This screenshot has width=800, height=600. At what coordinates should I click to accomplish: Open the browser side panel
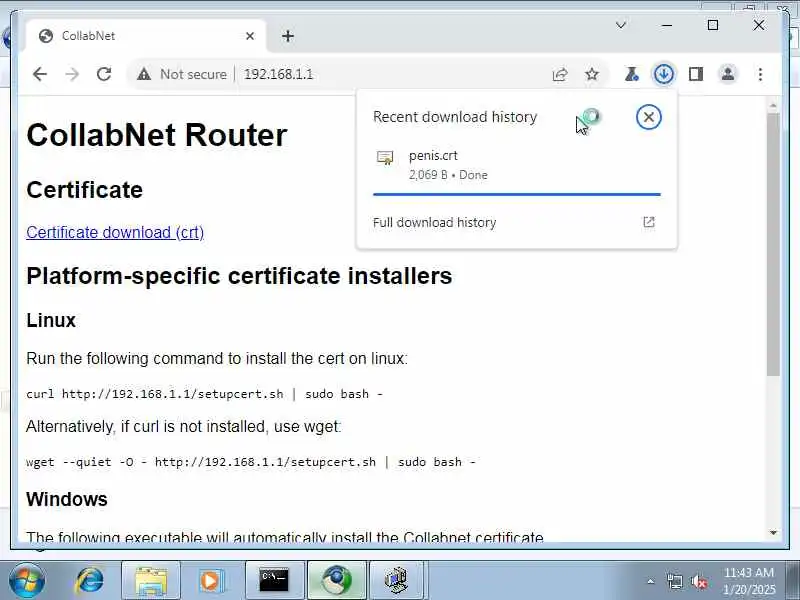696,74
